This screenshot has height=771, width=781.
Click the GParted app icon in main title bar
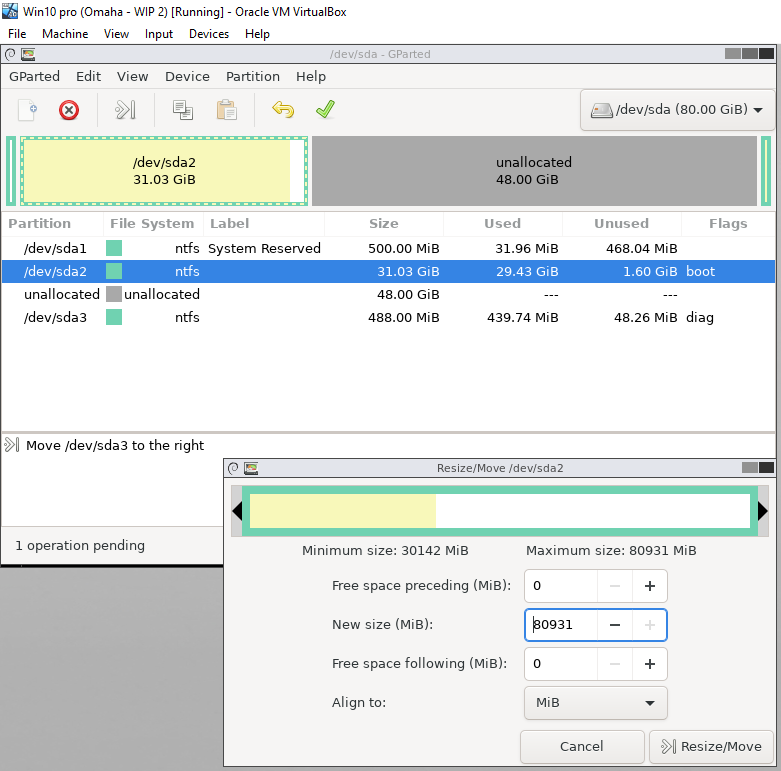(x=28, y=54)
